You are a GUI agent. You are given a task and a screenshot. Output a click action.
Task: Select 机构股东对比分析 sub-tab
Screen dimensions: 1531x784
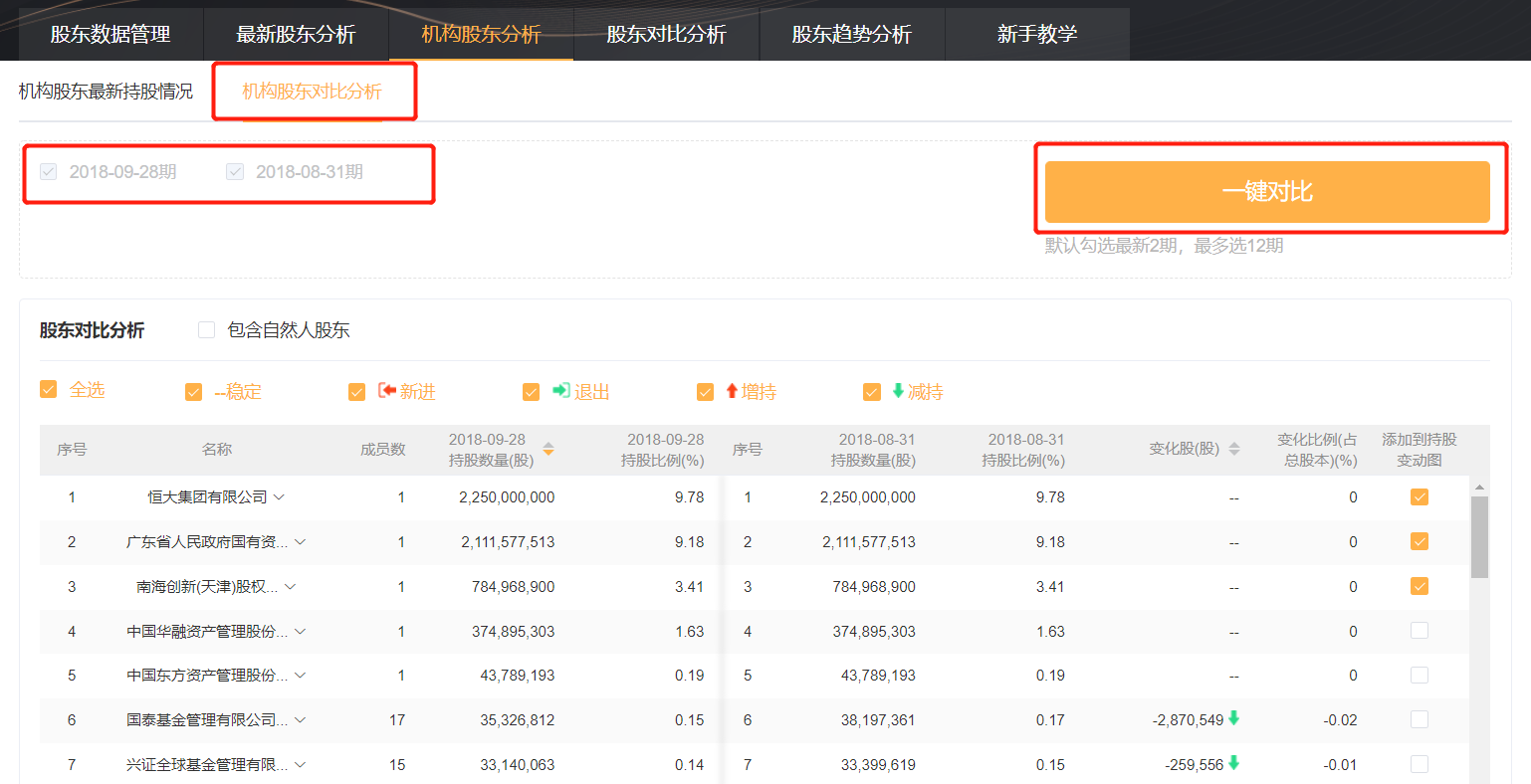coord(312,92)
